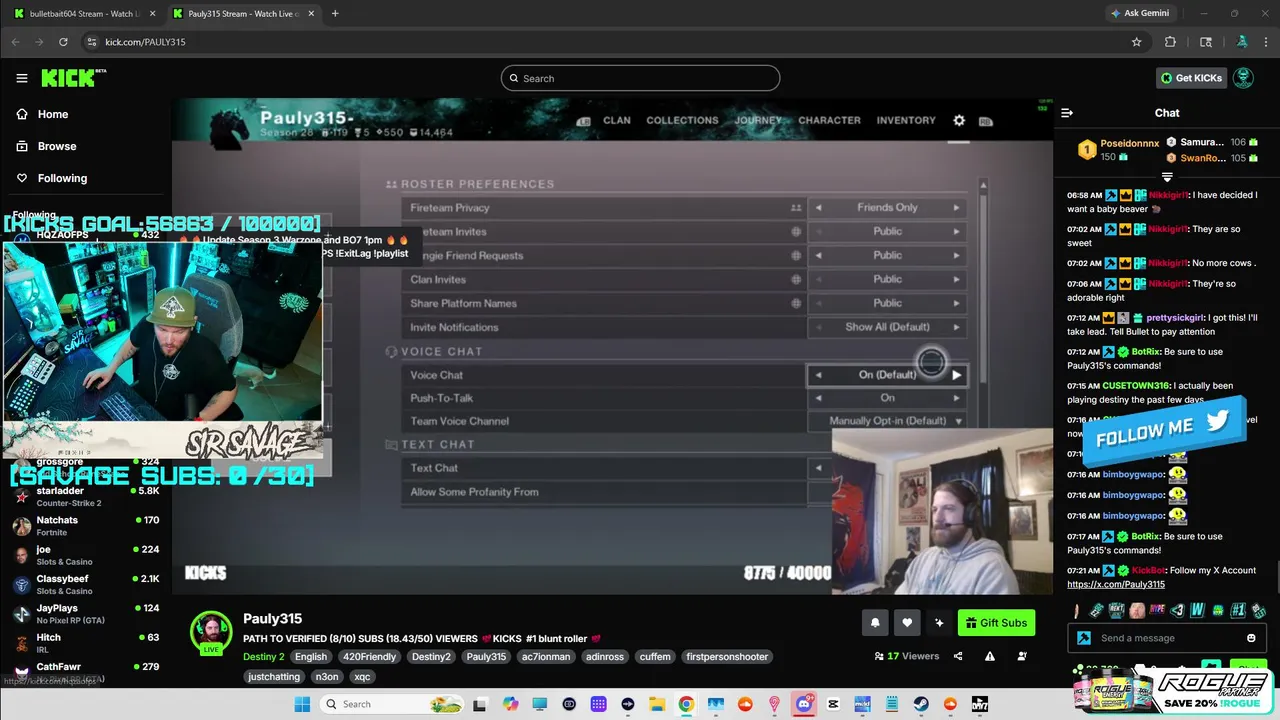Click chat identity badge icon in message box
Screen dimensions: 1280x720
[1084, 638]
